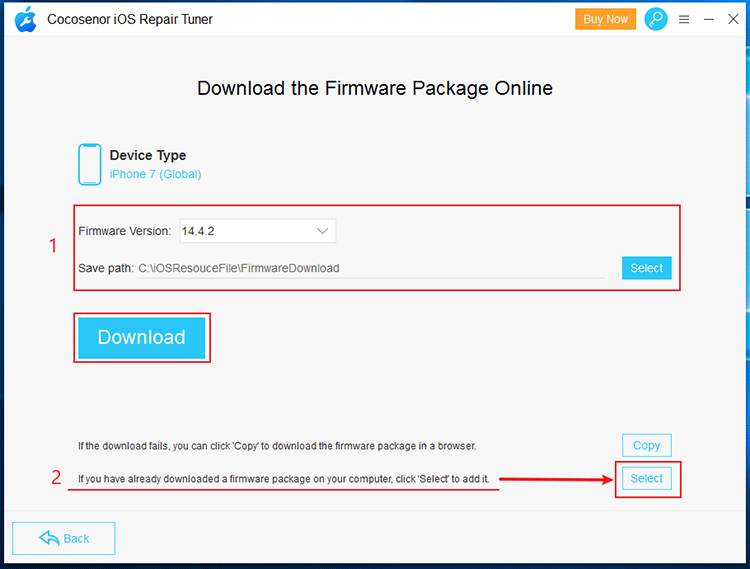Image resolution: width=750 pixels, height=569 pixels.
Task: Click the 'Firmware Version:' label
Action: [x=124, y=231]
